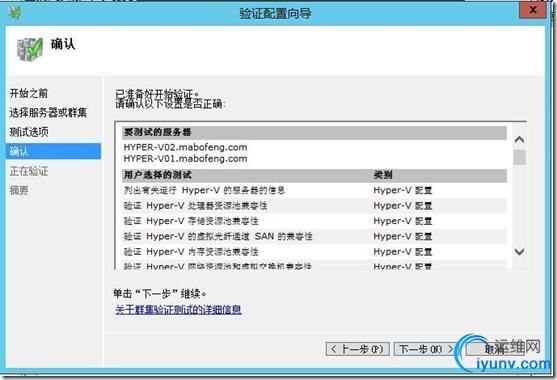557x380 pixels.
Task: Select the 验证 Hyper-V 内存资源池兼容性 row
Action: 314,251
